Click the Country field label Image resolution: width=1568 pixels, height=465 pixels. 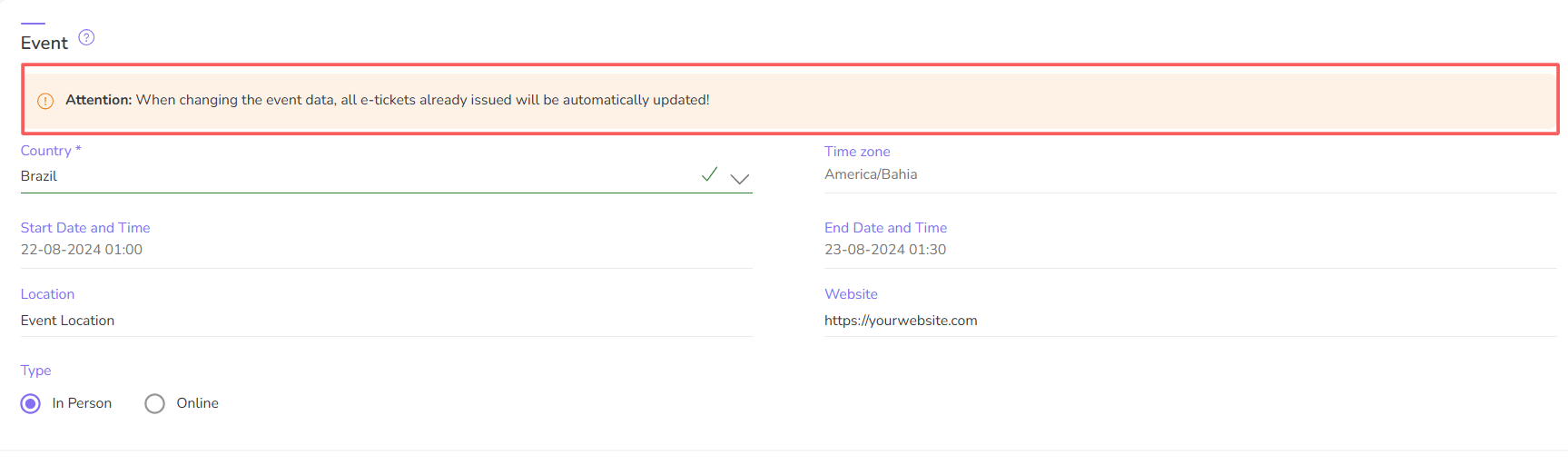(x=51, y=151)
